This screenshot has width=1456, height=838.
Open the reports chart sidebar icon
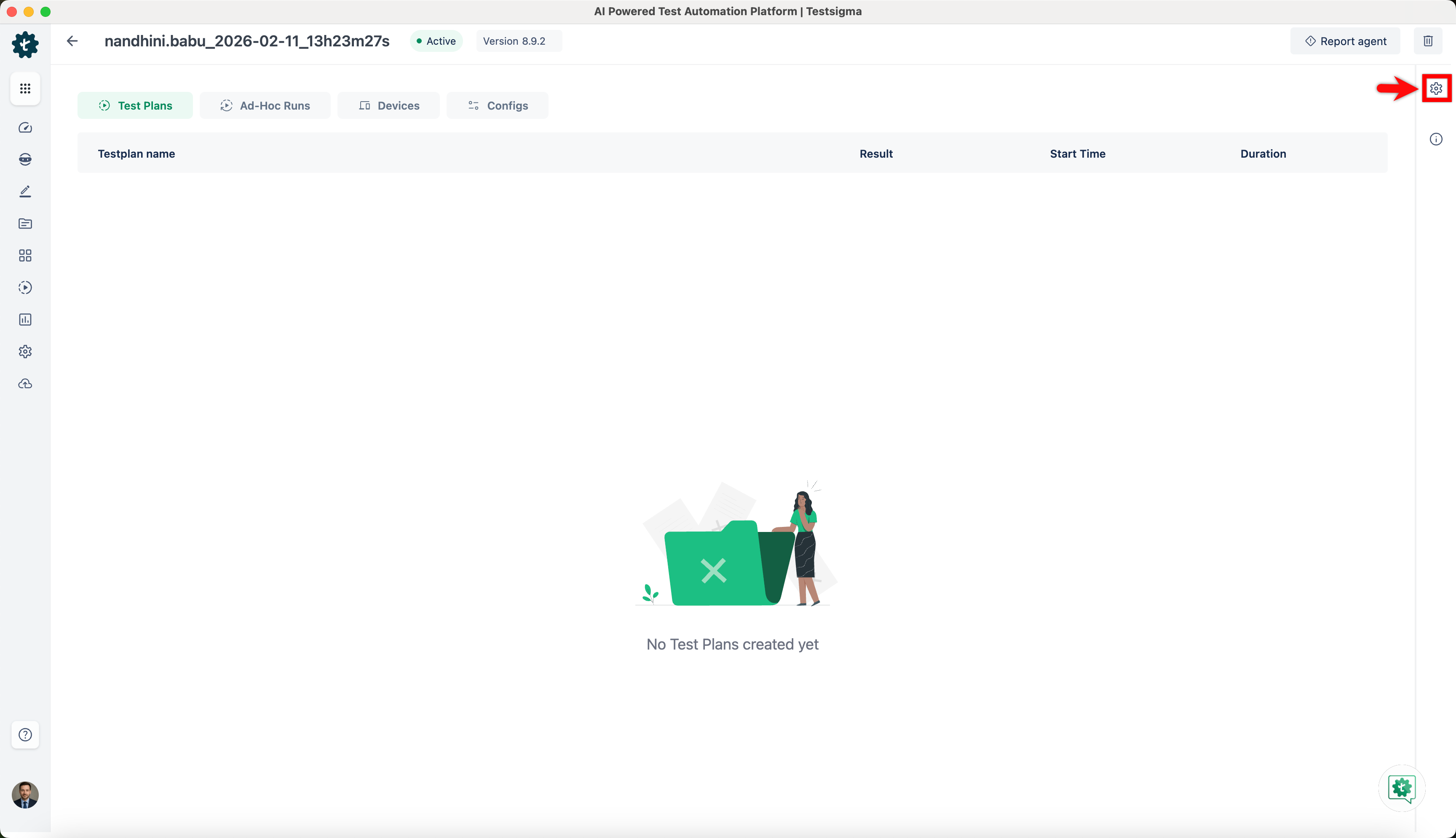(25, 320)
